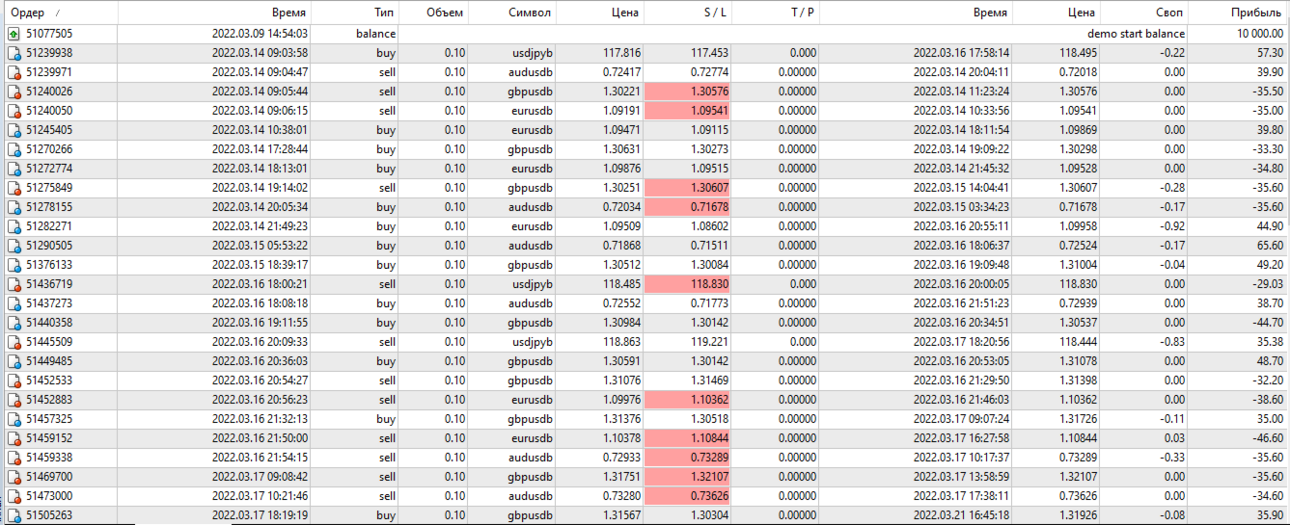Image resolution: width=1290 pixels, height=525 pixels.
Task: Select the close price 118.444
Action: pos(1076,342)
